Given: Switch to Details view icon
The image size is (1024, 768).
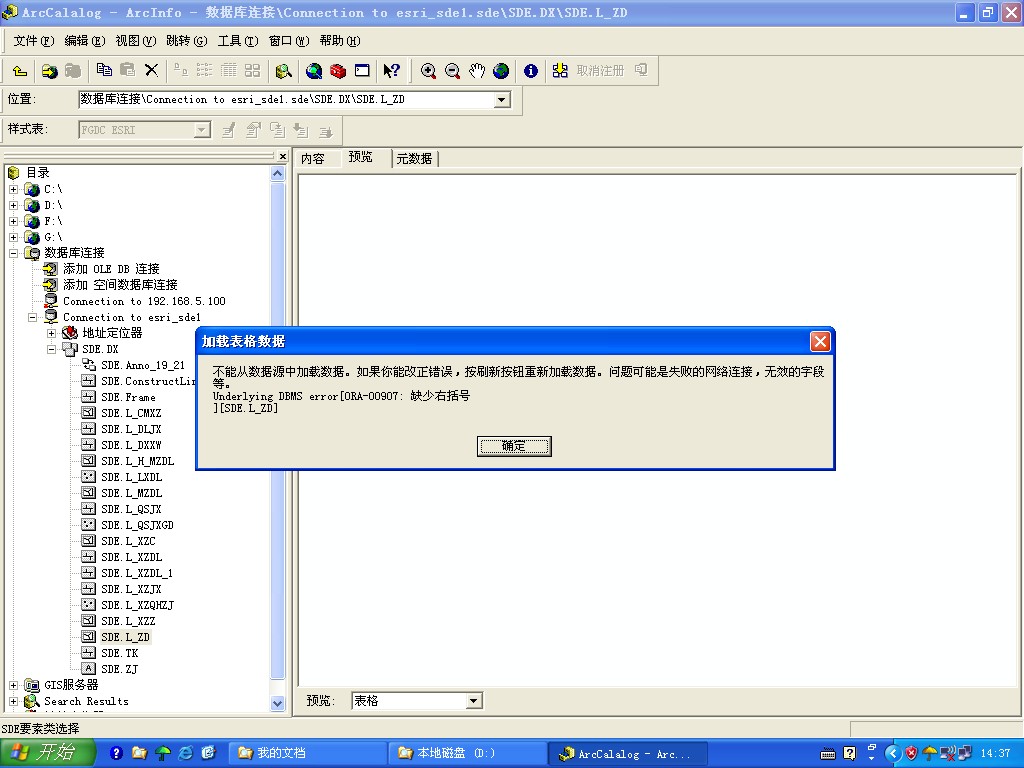Looking at the screenshot, I should tap(229, 71).
